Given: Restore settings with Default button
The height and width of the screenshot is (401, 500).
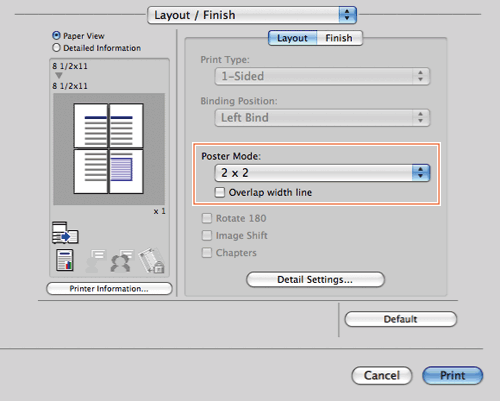Looking at the screenshot, I should coord(400,319).
